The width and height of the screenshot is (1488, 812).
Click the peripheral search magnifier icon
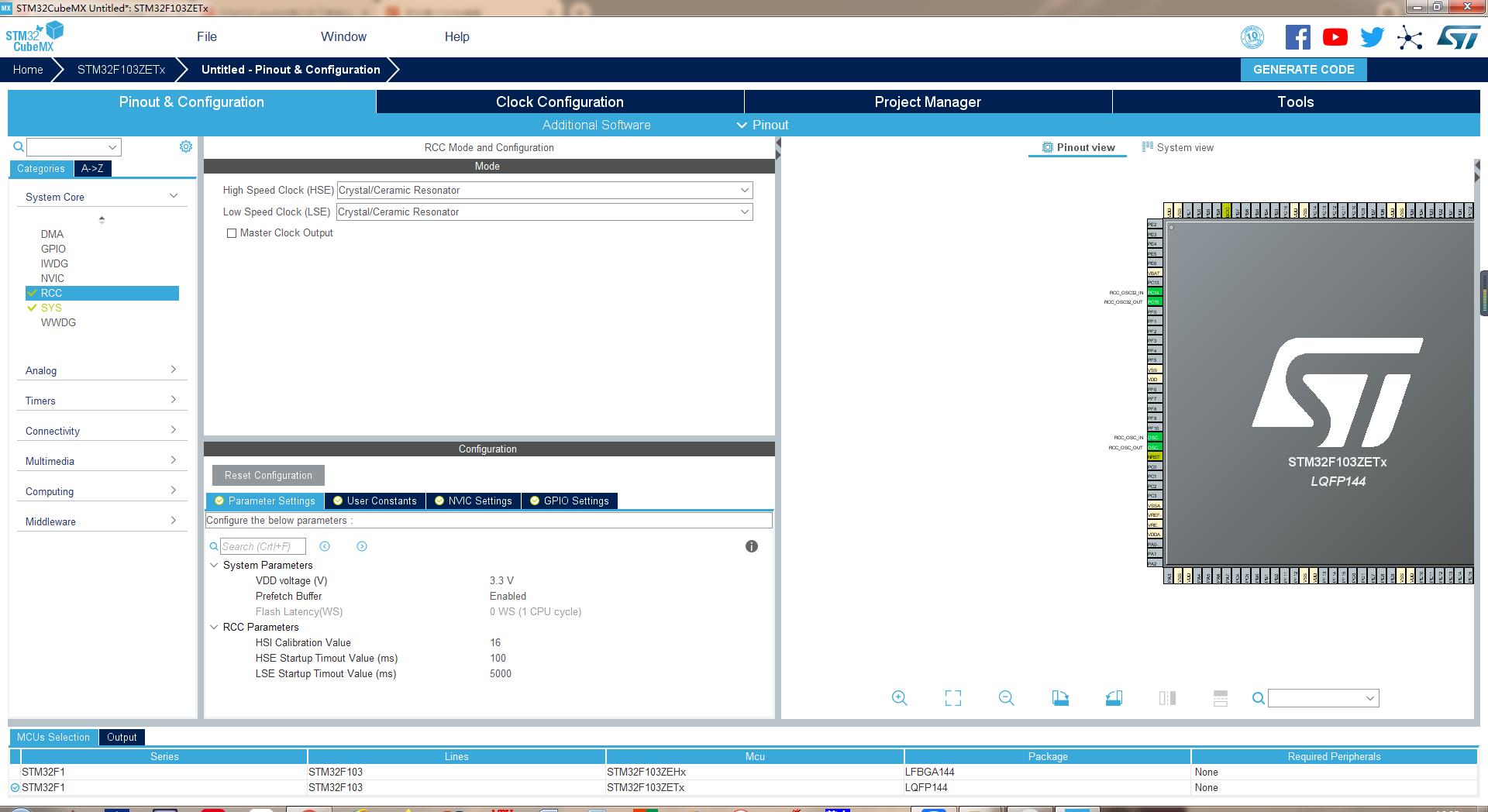[19, 146]
